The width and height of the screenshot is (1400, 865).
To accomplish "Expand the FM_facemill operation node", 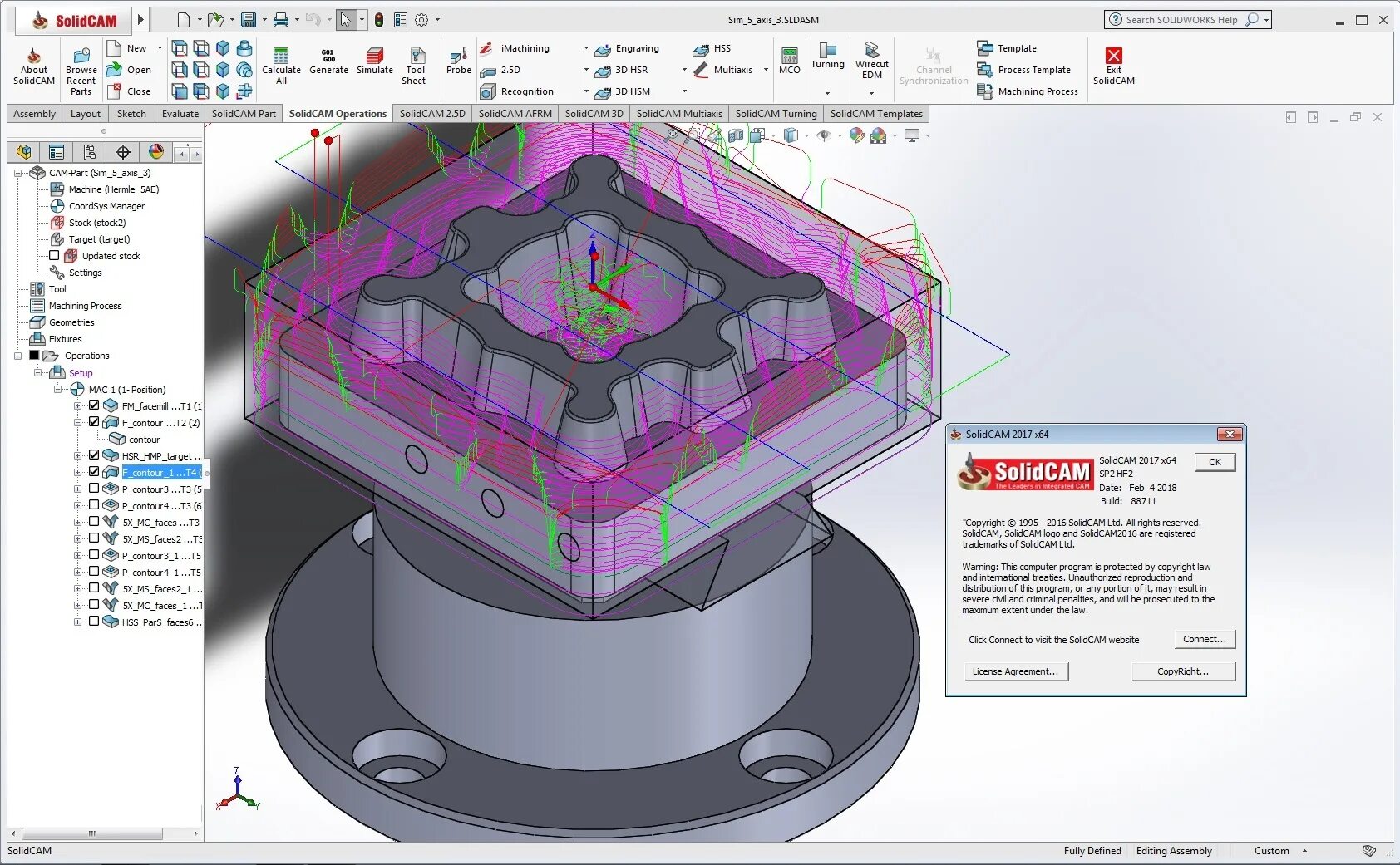I will pos(77,405).
